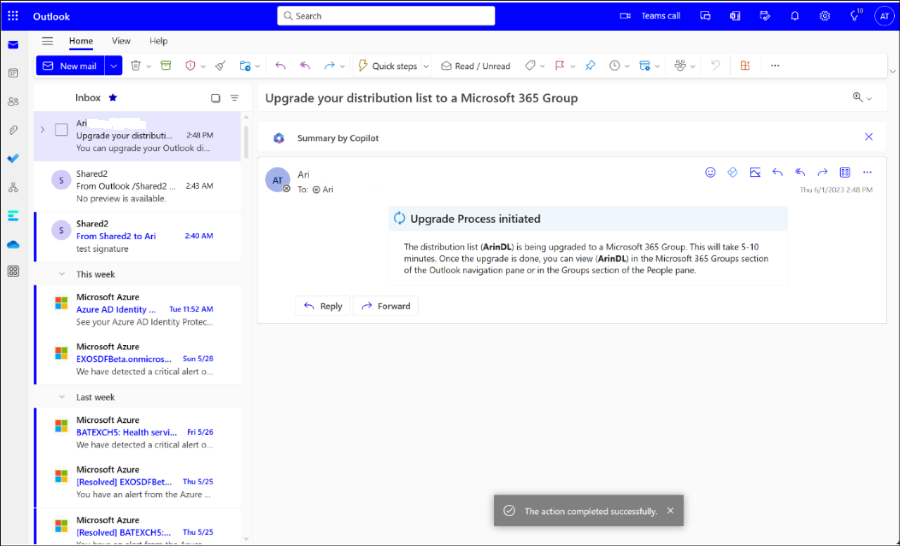900x546 pixels.
Task: Switch to the Help tab
Action: (158, 41)
